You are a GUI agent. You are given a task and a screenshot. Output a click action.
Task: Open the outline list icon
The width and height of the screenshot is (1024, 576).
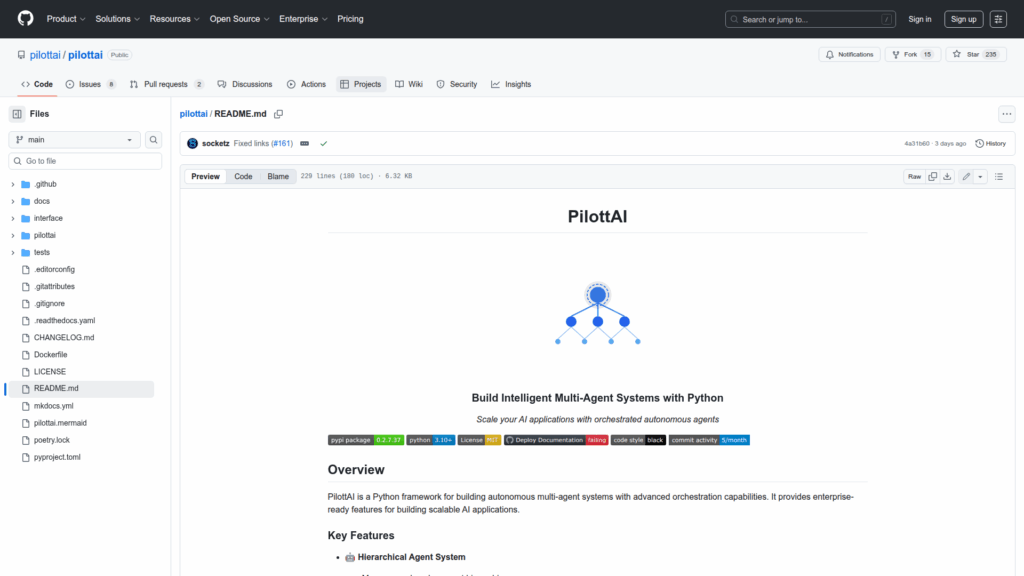[x=999, y=176]
